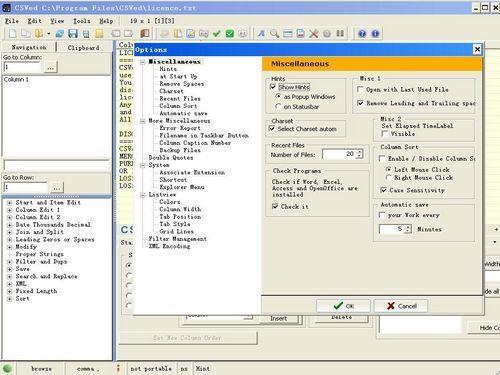Click the table grid toolbar icon
This screenshot has width=500, height=375.
tap(287, 33)
